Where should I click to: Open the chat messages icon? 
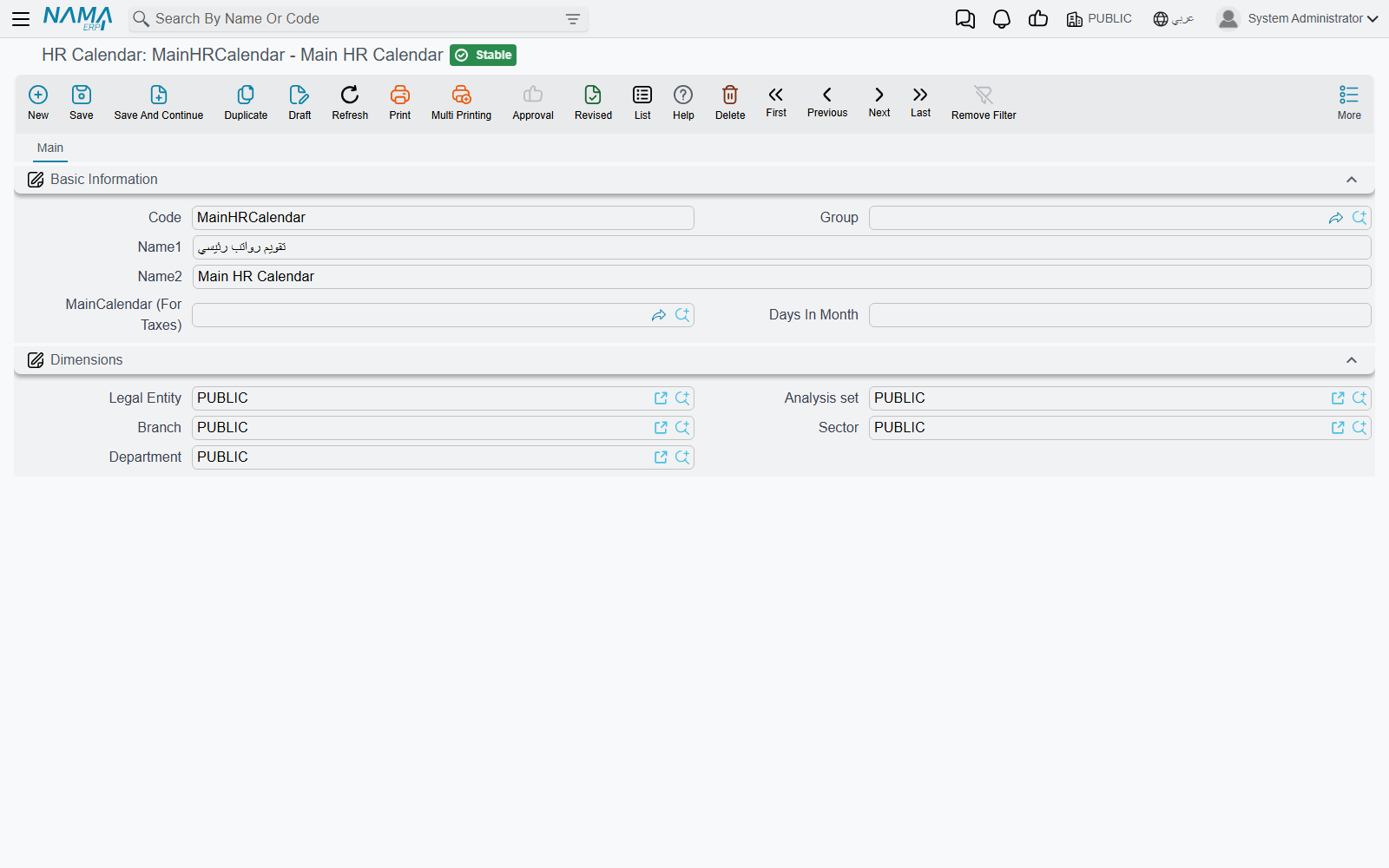(x=965, y=19)
